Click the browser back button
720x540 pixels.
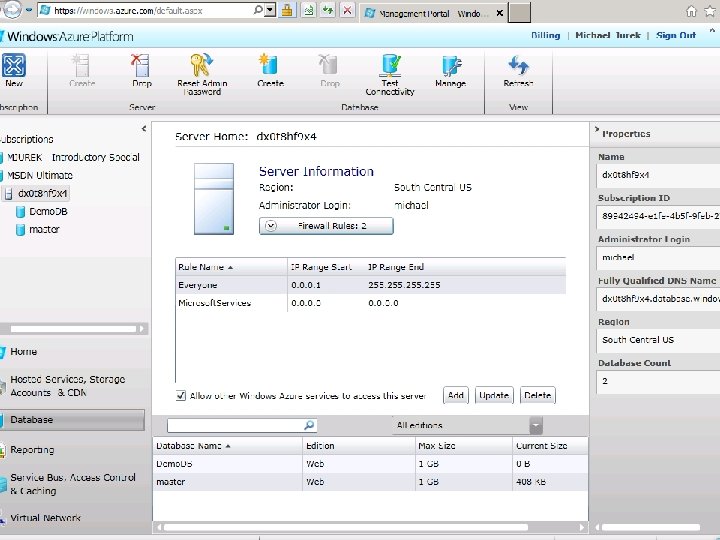[11, 10]
